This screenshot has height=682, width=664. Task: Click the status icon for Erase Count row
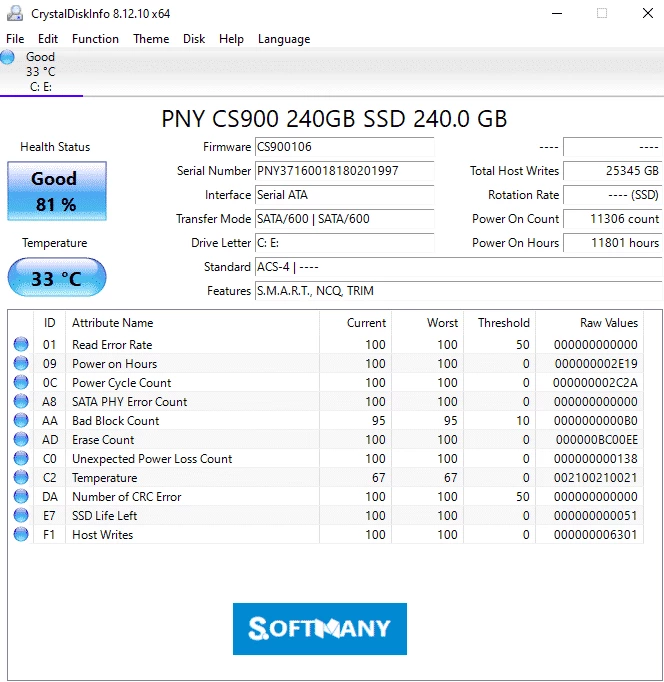coord(21,440)
